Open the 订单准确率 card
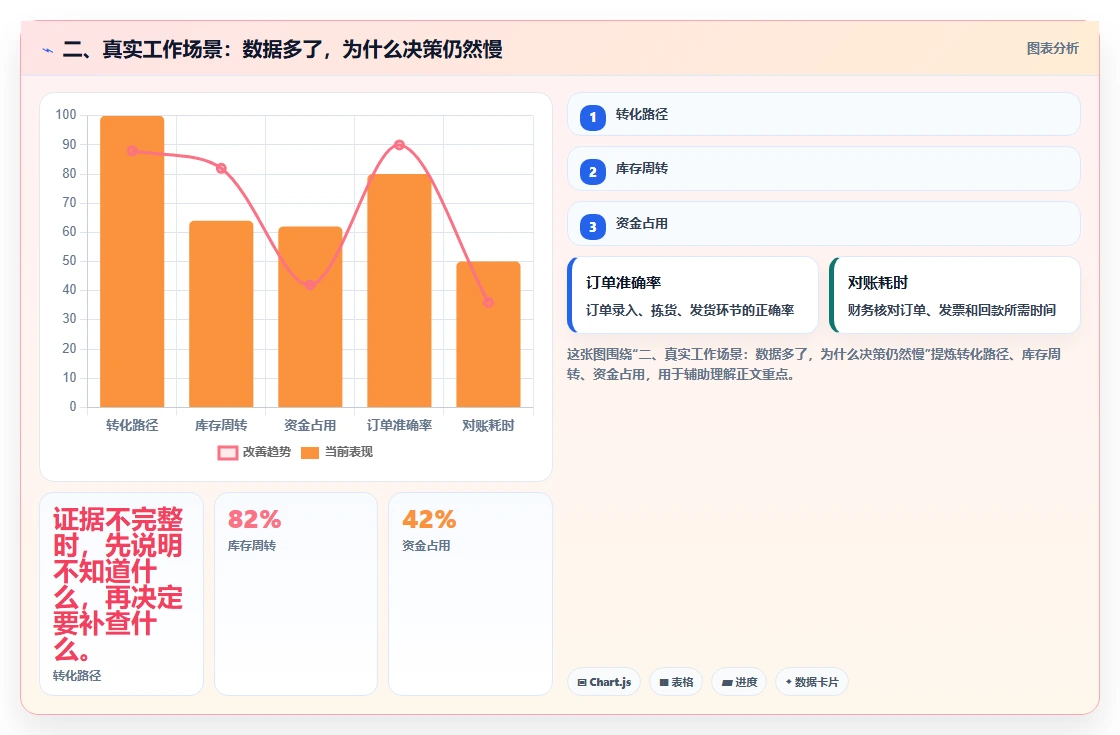 click(x=693, y=295)
